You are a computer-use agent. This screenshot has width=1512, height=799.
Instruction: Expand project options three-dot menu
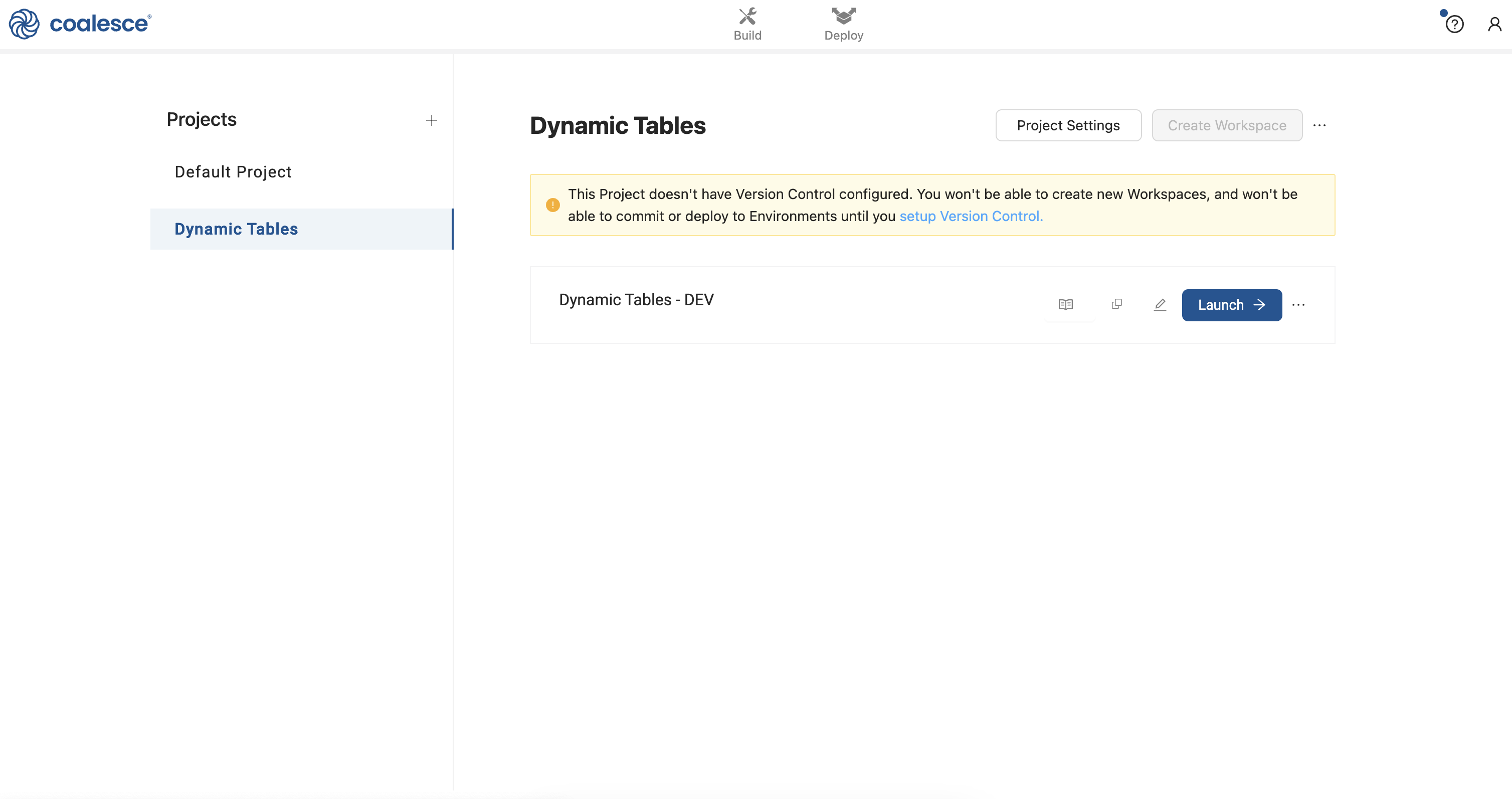(1319, 126)
